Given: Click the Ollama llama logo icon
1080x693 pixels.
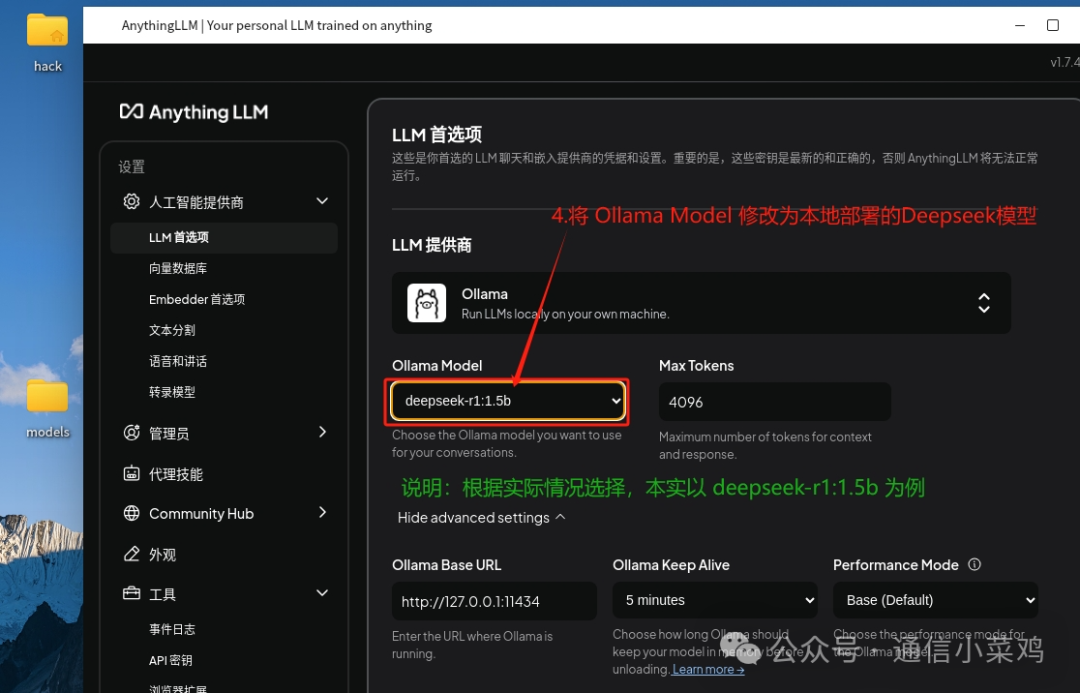Looking at the screenshot, I should [x=426, y=303].
